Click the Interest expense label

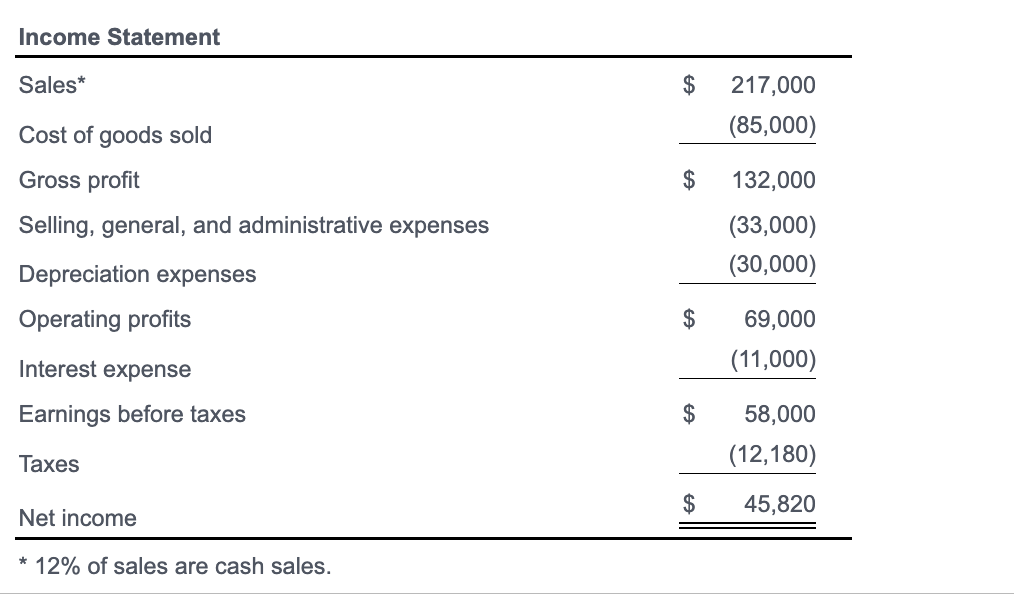105,369
